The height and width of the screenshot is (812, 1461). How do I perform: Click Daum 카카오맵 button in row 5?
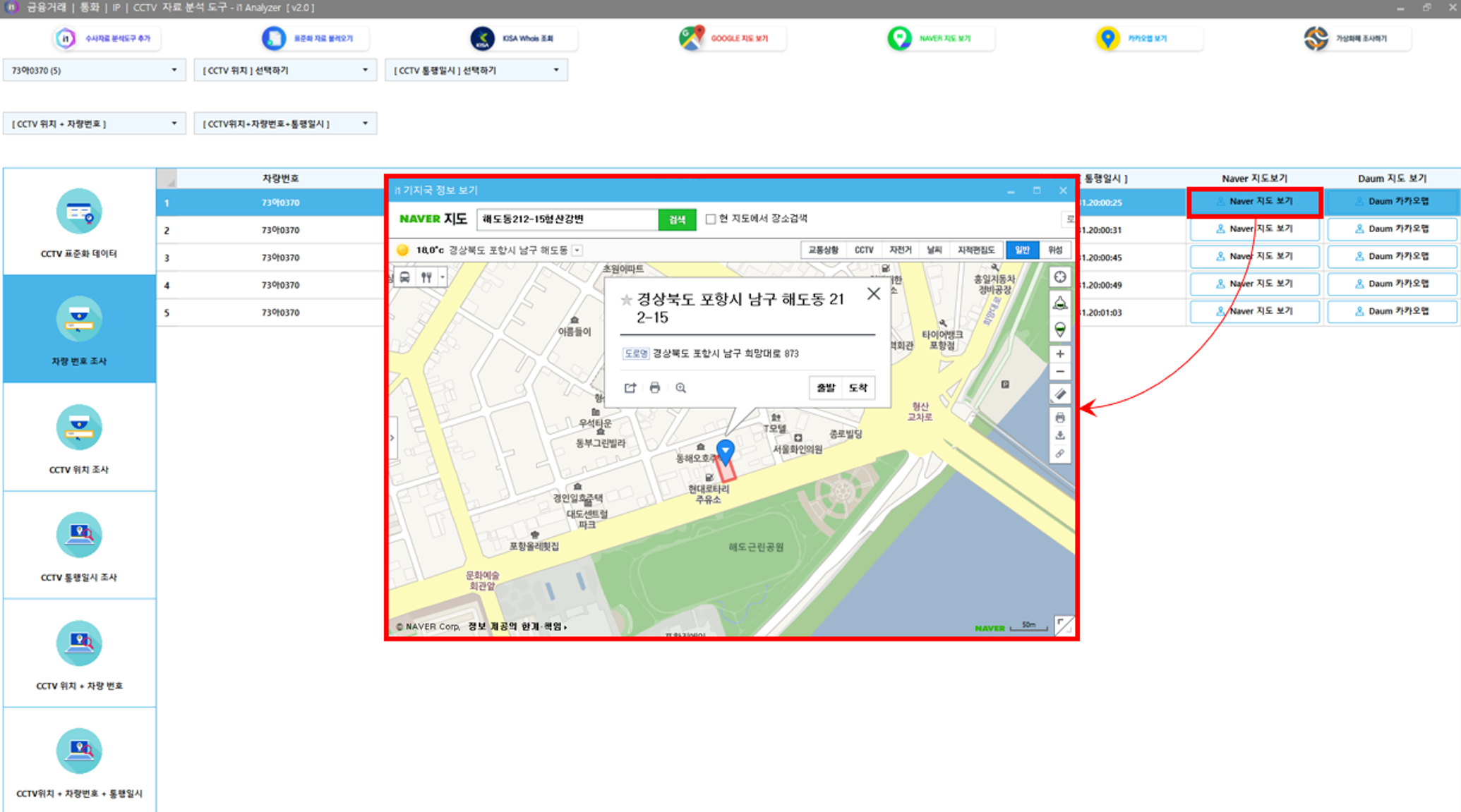(1392, 311)
